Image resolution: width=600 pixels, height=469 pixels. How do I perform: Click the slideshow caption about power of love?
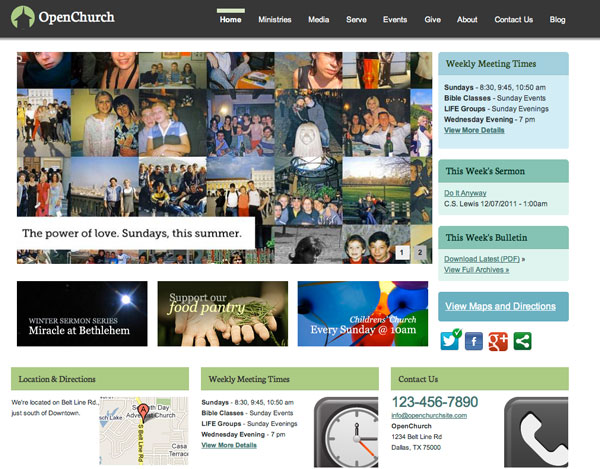(x=132, y=233)
